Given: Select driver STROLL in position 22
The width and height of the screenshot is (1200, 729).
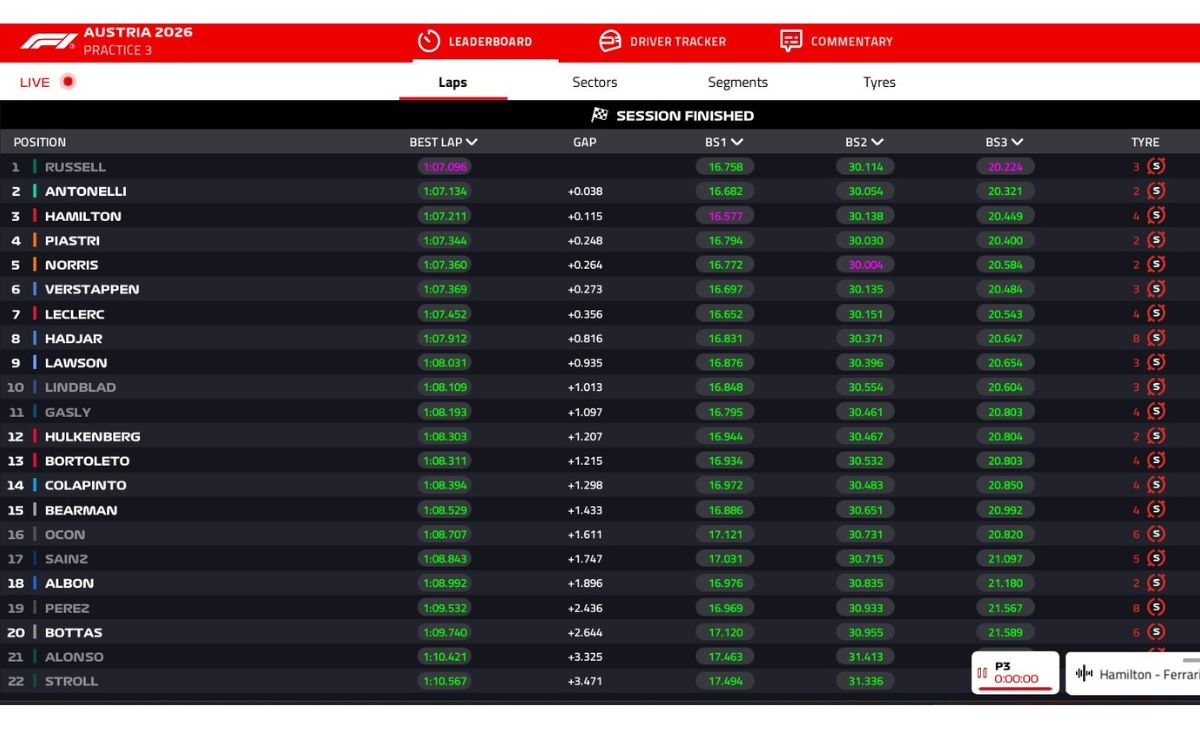Looking at the screenshot, I should click(x=71, y=681).
